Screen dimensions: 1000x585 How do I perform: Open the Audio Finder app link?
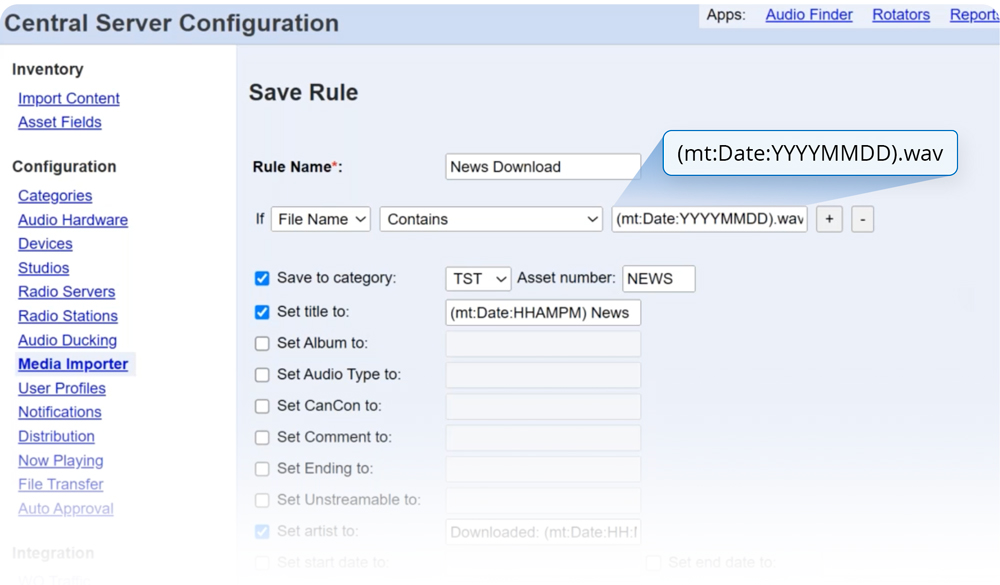[x=809, y=15]
